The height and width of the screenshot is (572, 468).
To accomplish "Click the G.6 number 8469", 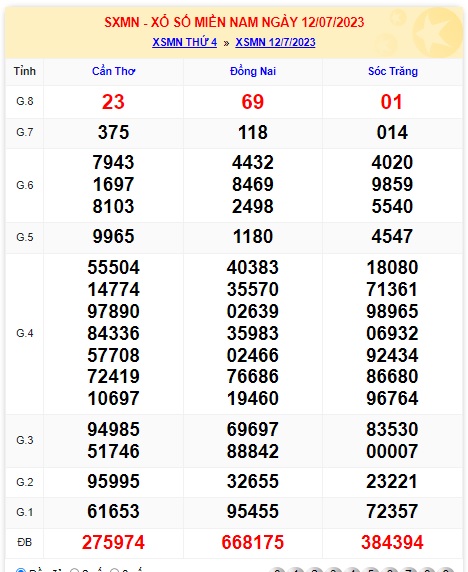I will [x=253, y=184].
